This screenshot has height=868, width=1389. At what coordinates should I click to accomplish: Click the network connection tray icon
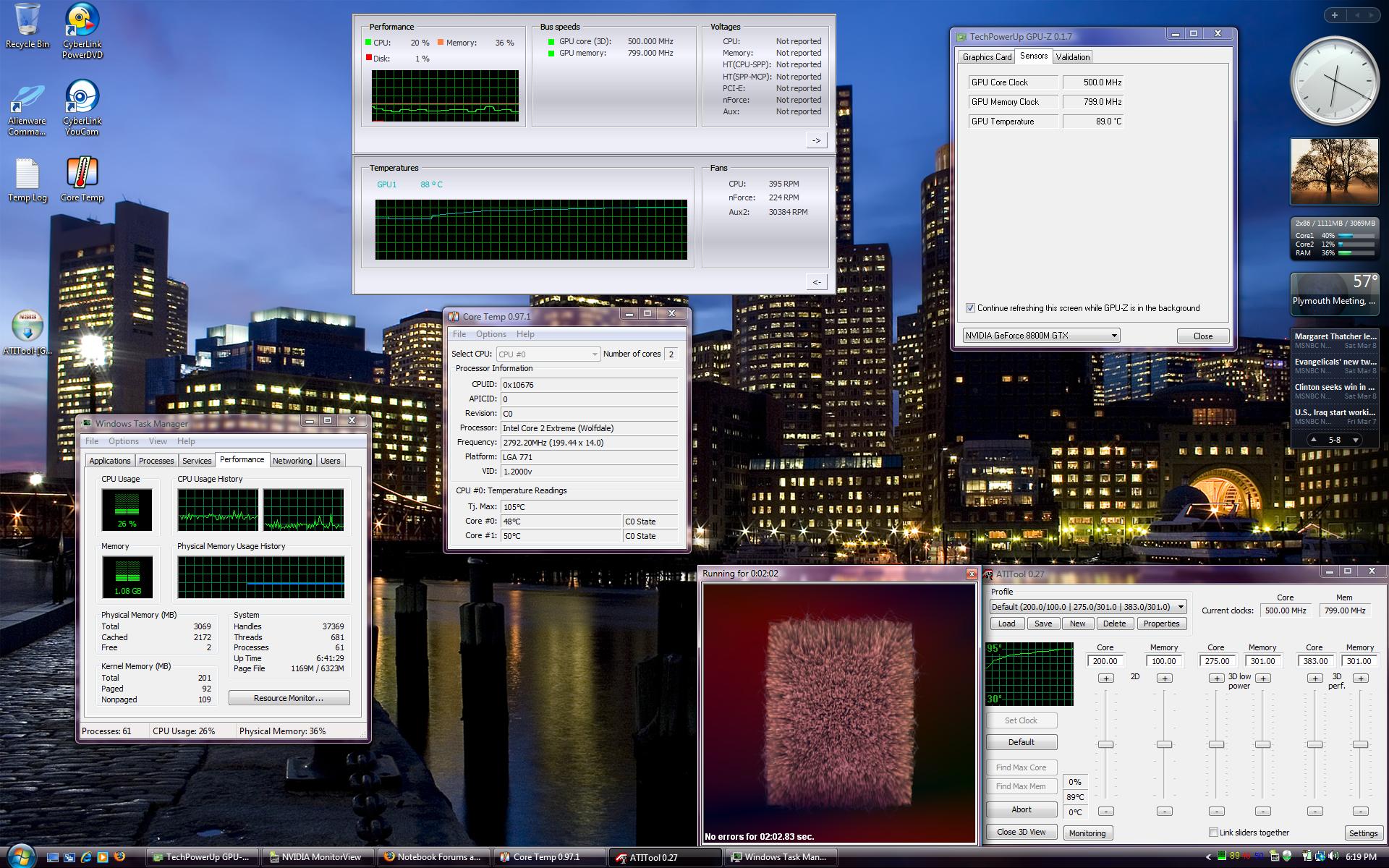coord(1320,856)
